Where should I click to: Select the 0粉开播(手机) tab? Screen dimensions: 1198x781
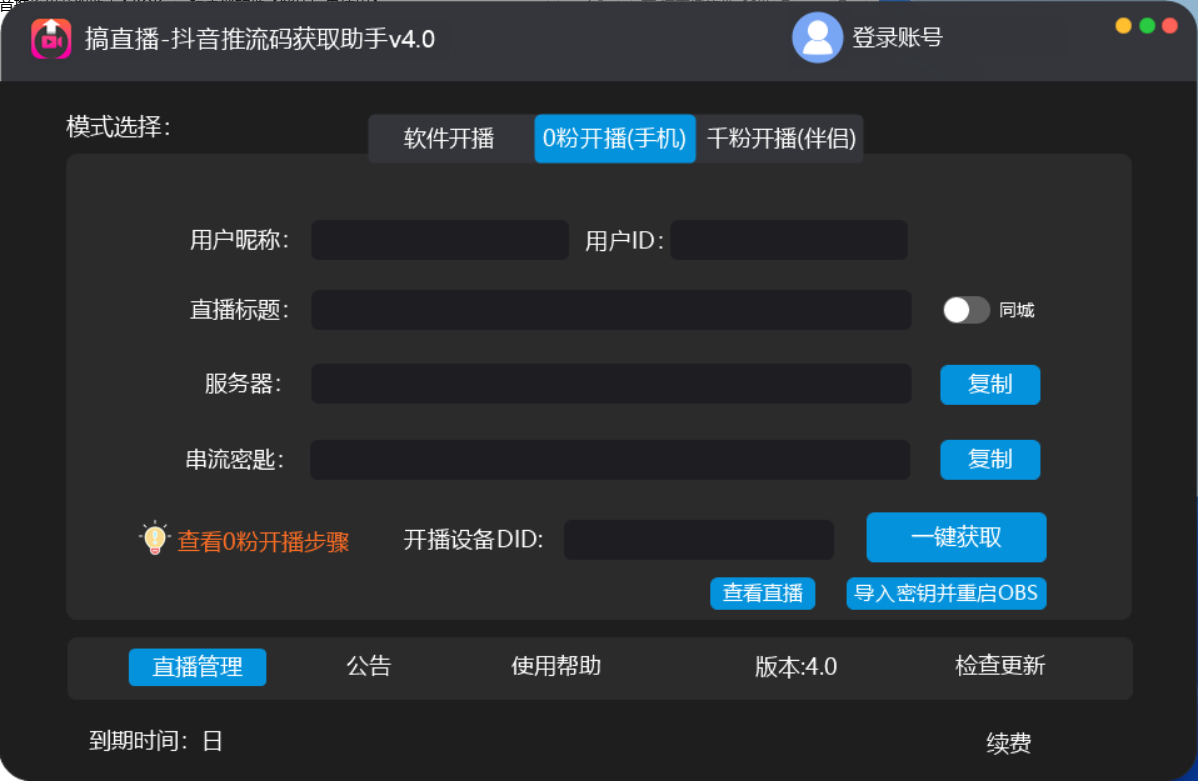pyautogui.click(x=614, y=139)
